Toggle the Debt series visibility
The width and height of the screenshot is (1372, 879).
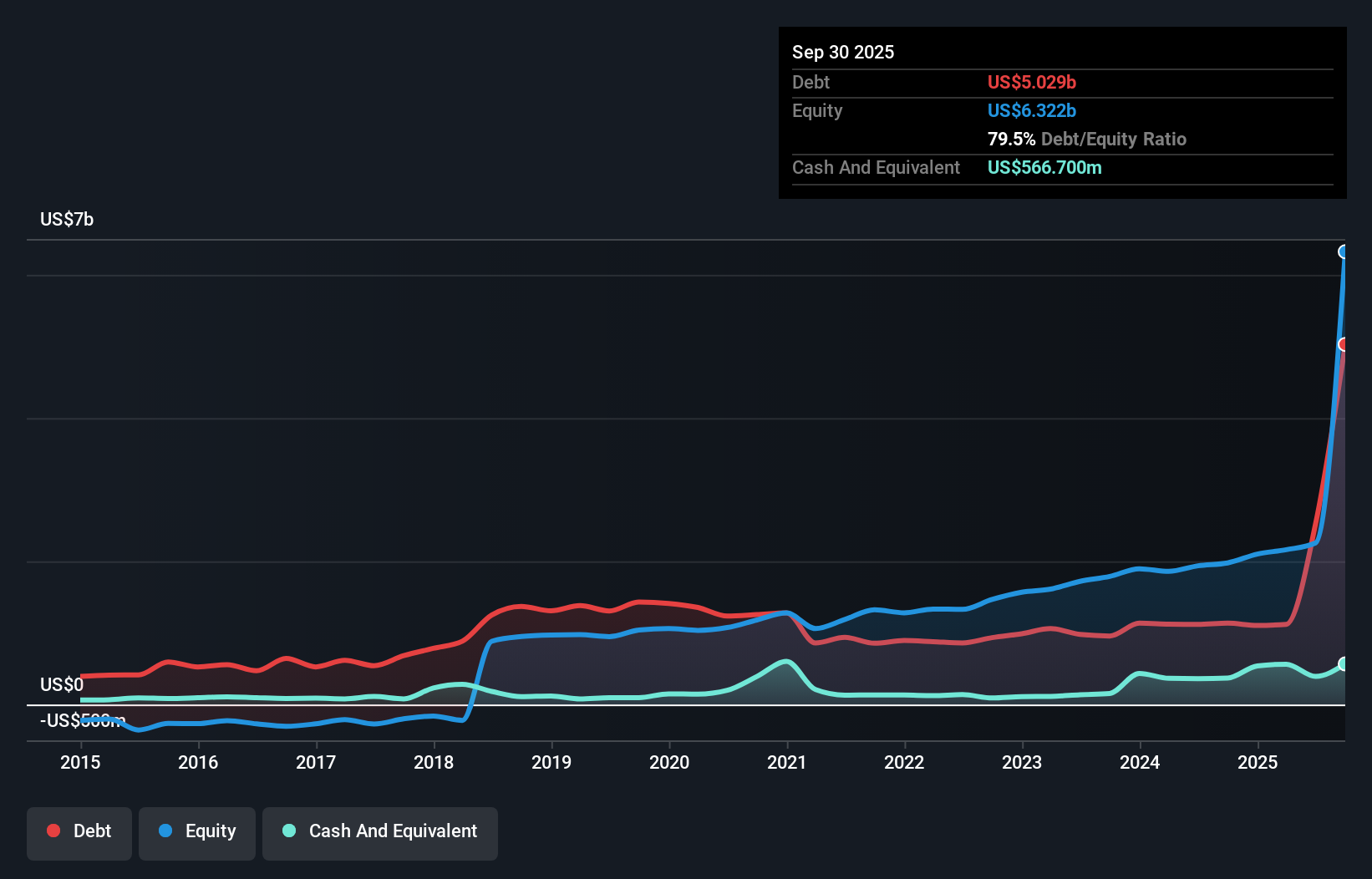(x=79, y=831)
